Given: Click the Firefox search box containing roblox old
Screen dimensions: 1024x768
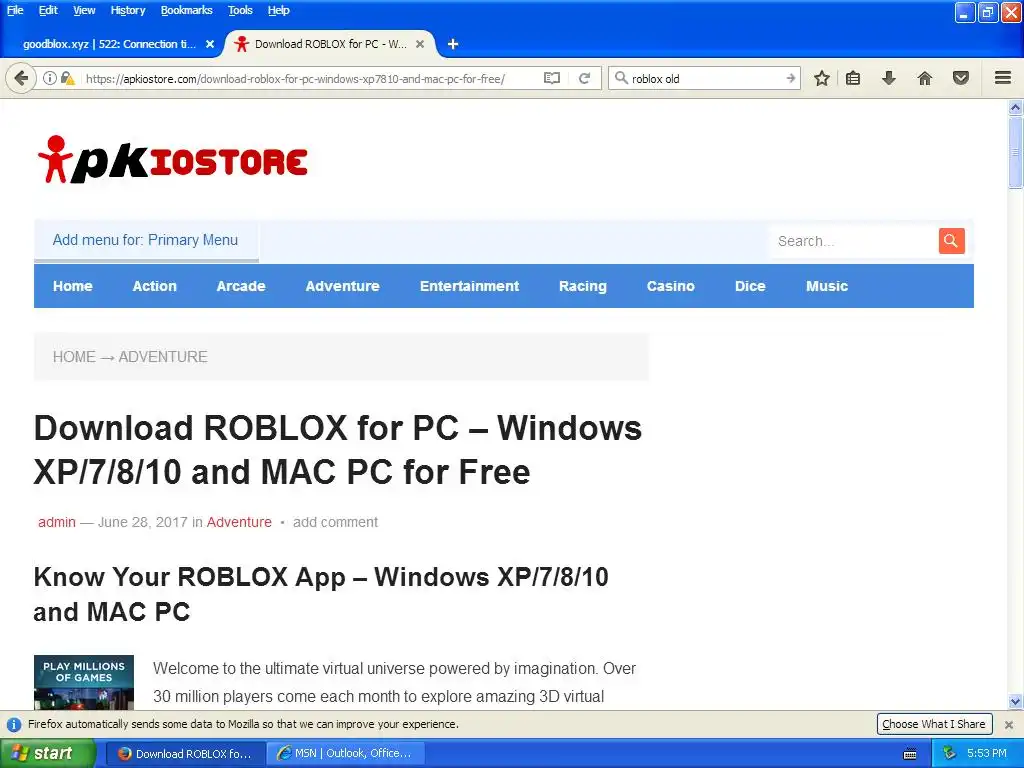Looking at the screenshot, I should pyautogui.click(x=705, y=78).
